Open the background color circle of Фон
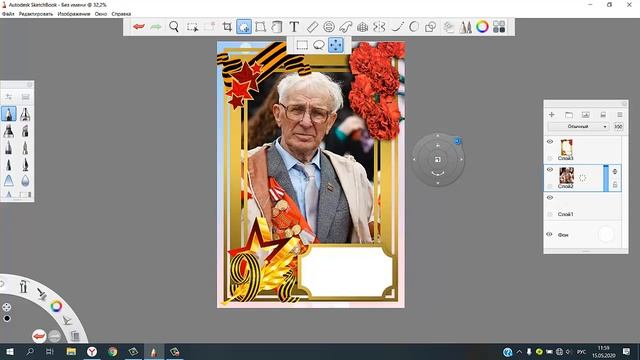This screenshot has height=360, width=640. pos(606,234)
